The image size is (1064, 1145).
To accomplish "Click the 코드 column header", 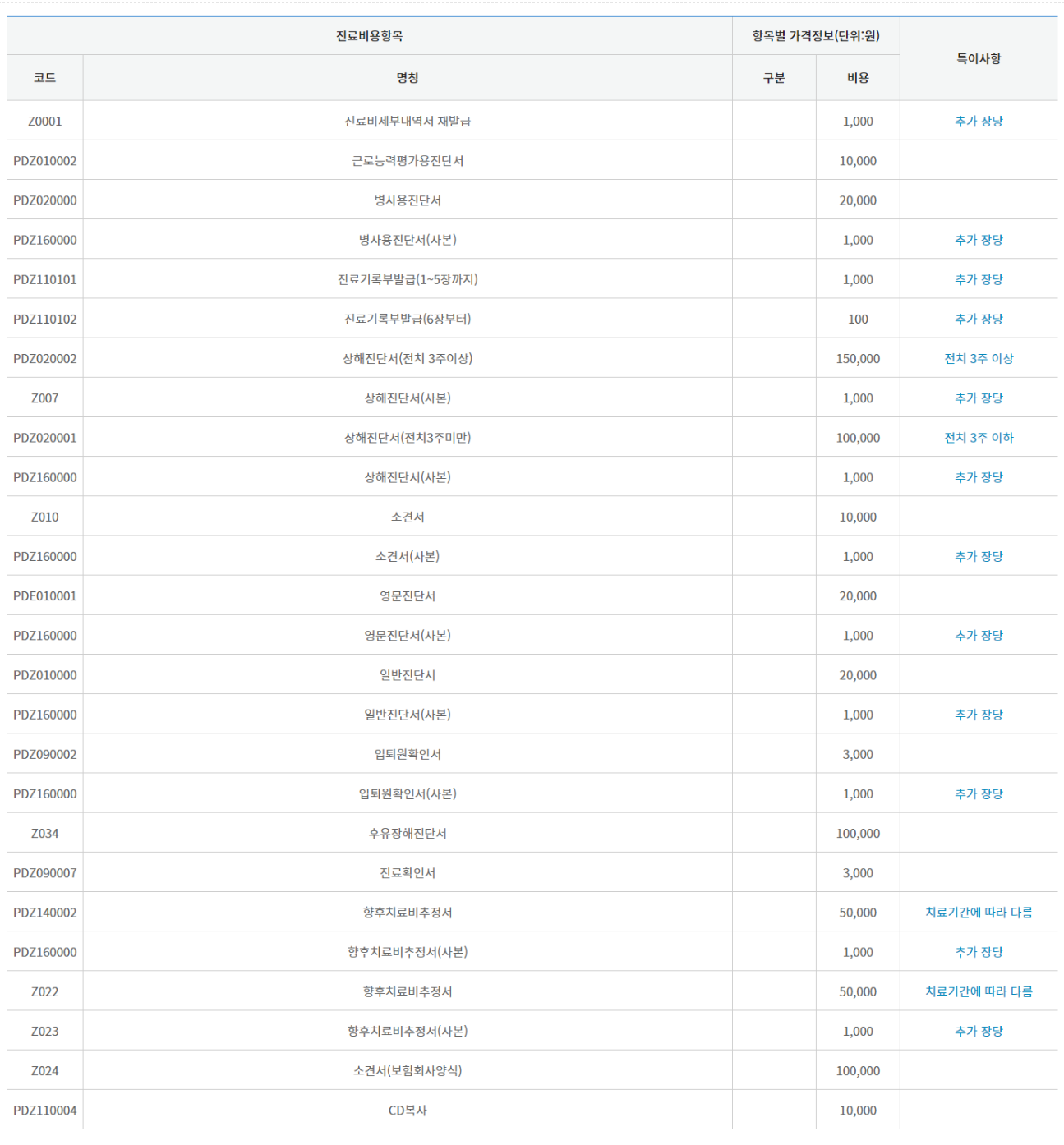I will (45, 78).
